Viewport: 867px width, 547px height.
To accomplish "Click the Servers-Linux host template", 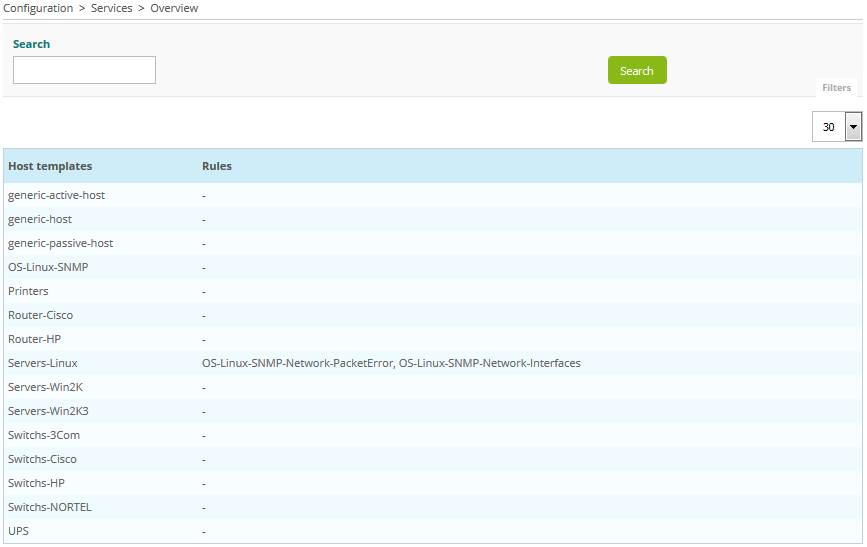I will (42, 363).
